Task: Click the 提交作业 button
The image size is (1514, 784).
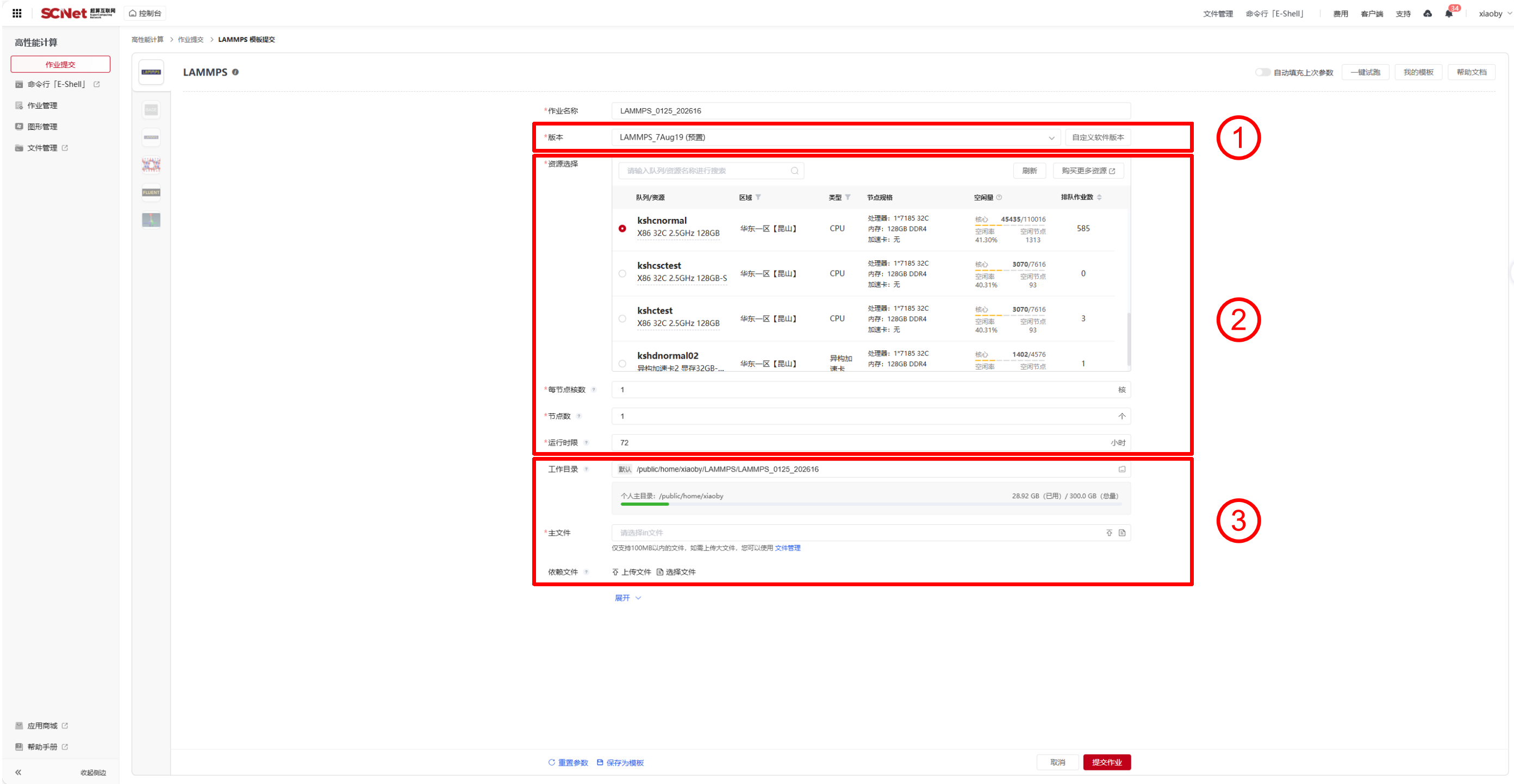Action: click(x=1107, y=762)
